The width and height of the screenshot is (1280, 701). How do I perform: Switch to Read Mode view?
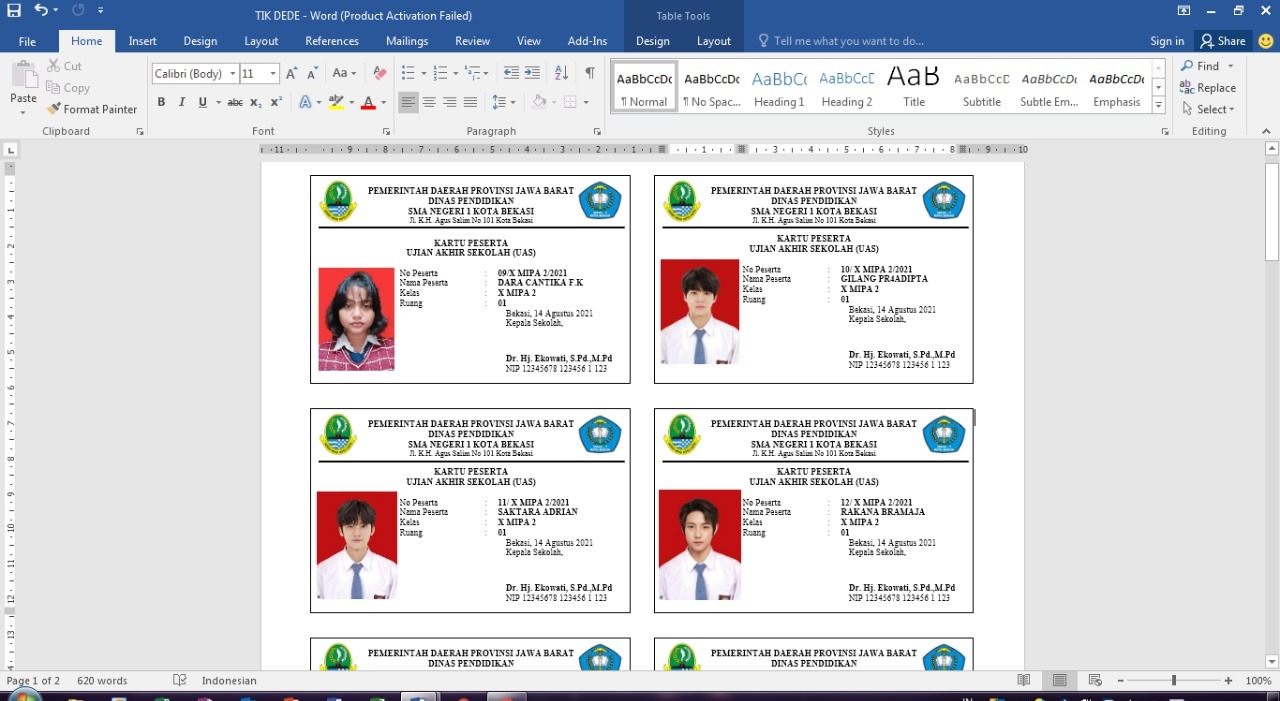(1024, 681)
